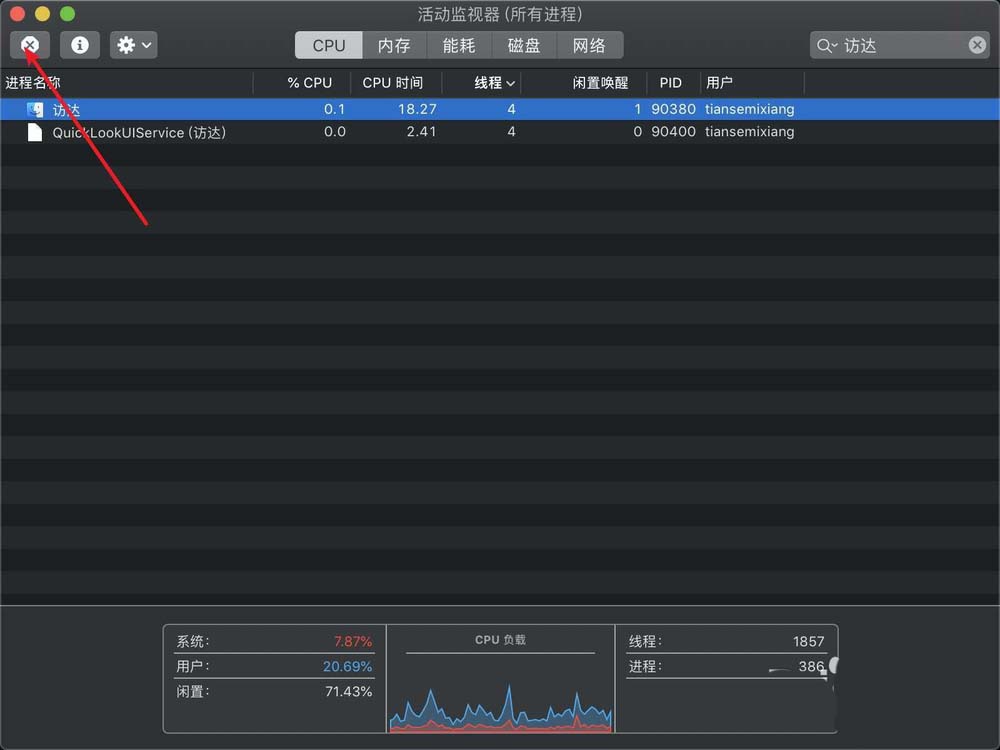This screenshot has height=750, width=1000.
Task: Clear the search field with the X icon
Action: point(977,45)
